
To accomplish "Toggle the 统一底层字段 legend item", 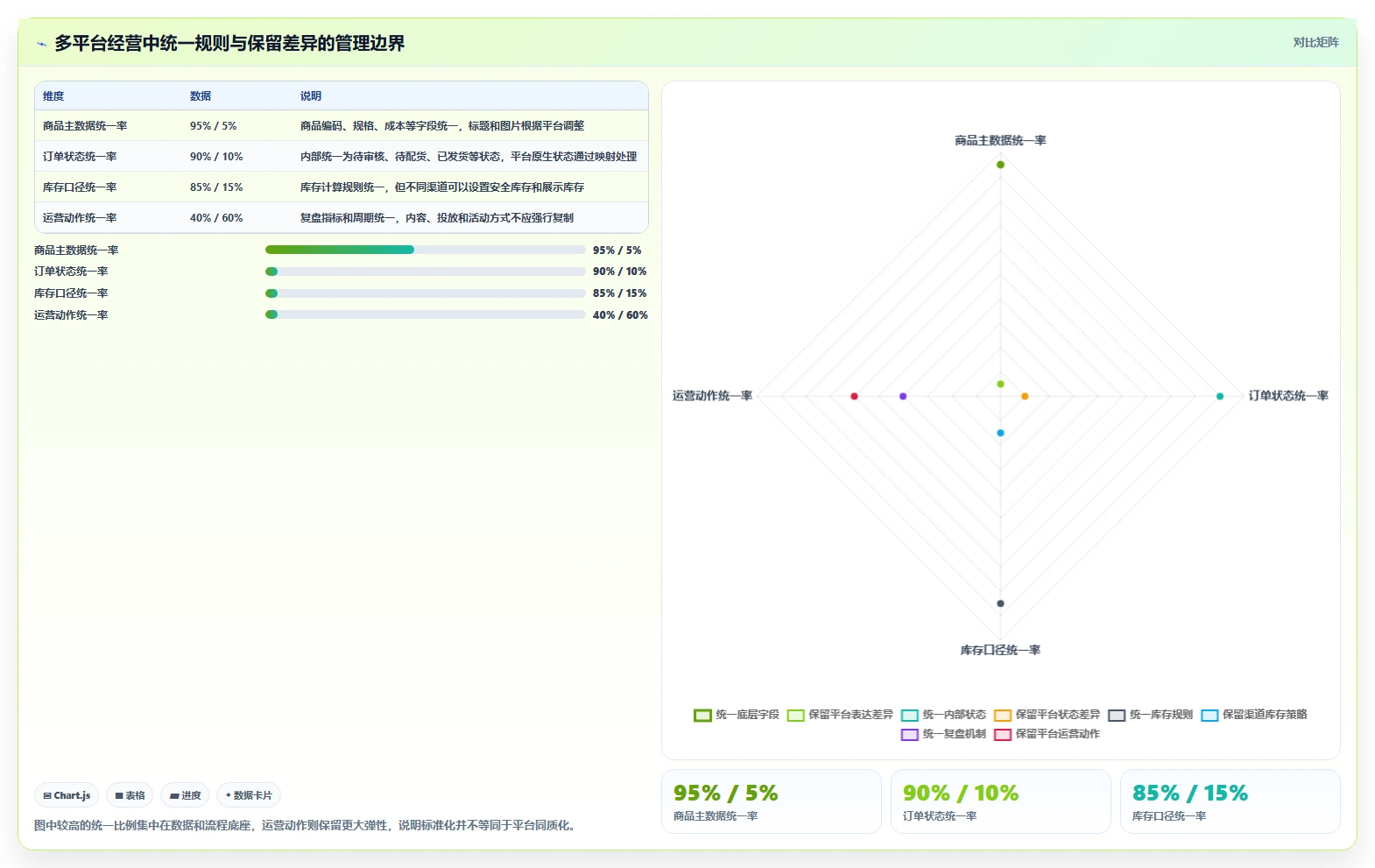I will [736, 715].
